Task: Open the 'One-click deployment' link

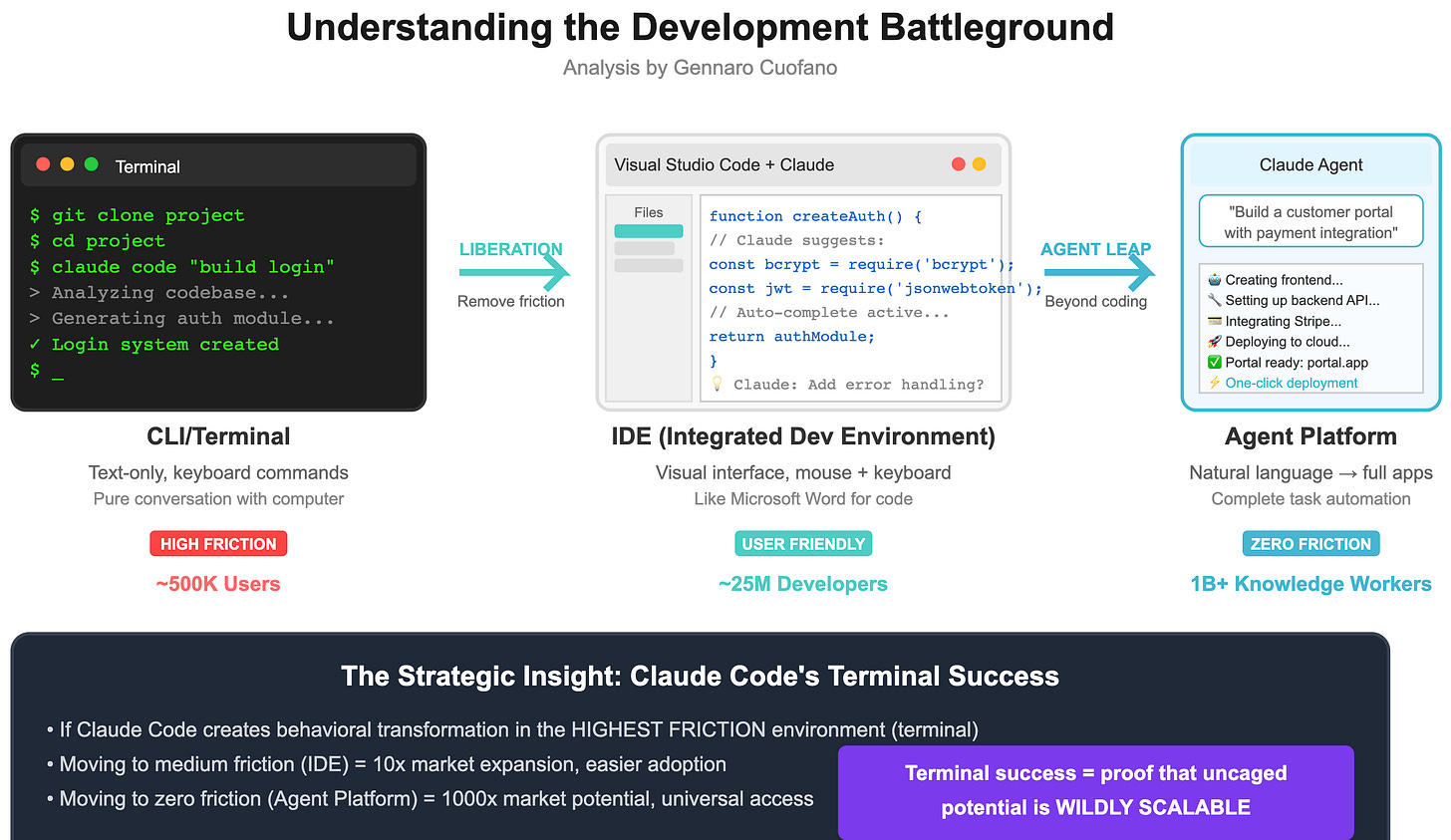Action: tap(1292, 383)
